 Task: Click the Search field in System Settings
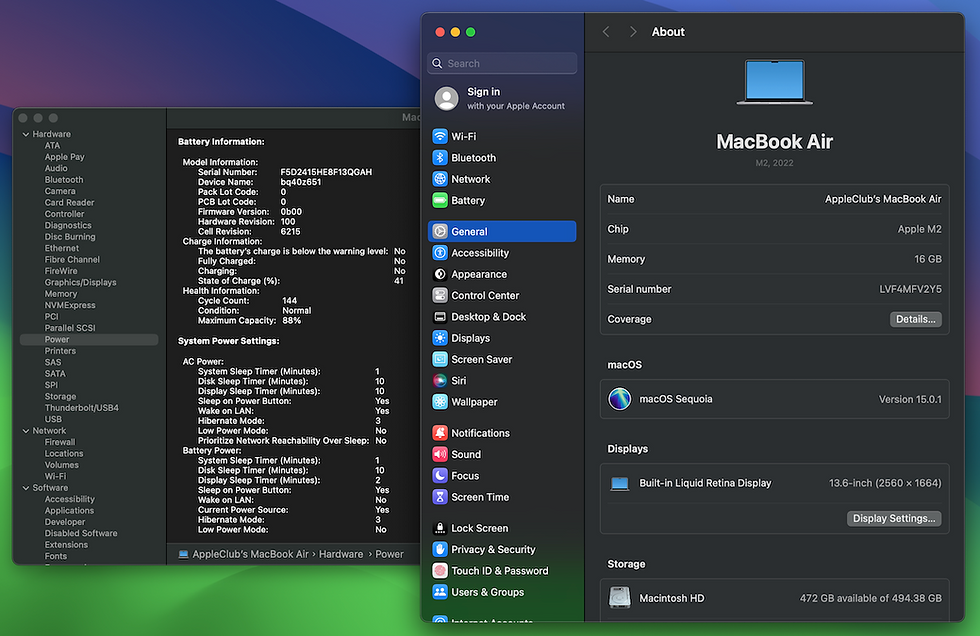point(502,63)
